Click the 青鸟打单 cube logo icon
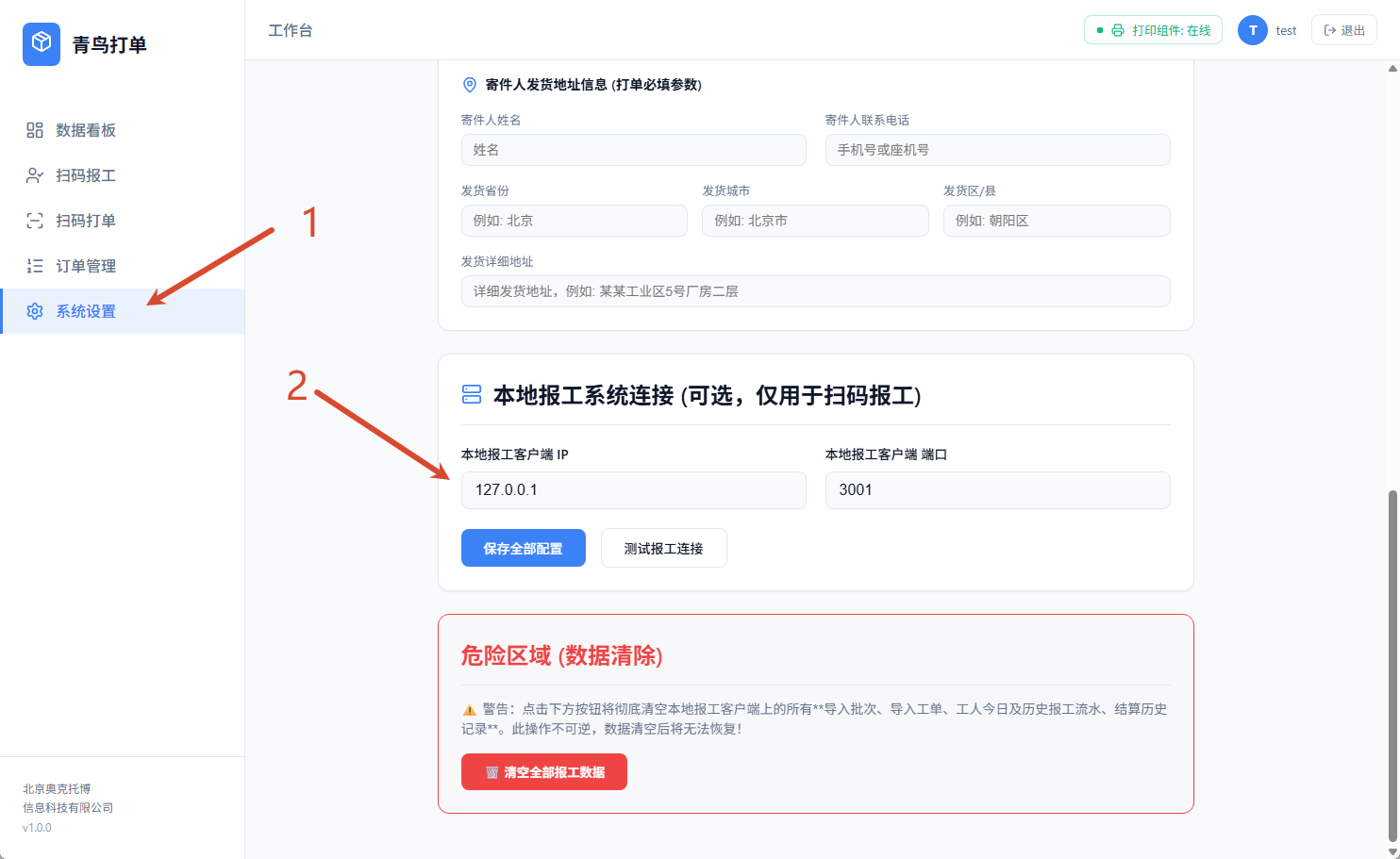The image size is (1400, 859). (x=42, y=44)
